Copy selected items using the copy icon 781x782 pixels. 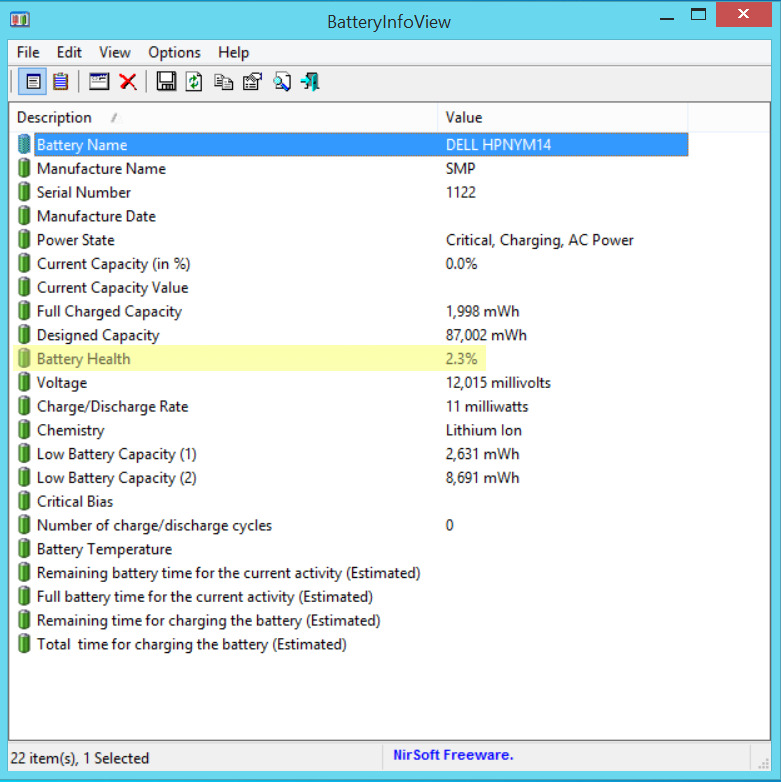pyautogui.click(x=223, y=81)
